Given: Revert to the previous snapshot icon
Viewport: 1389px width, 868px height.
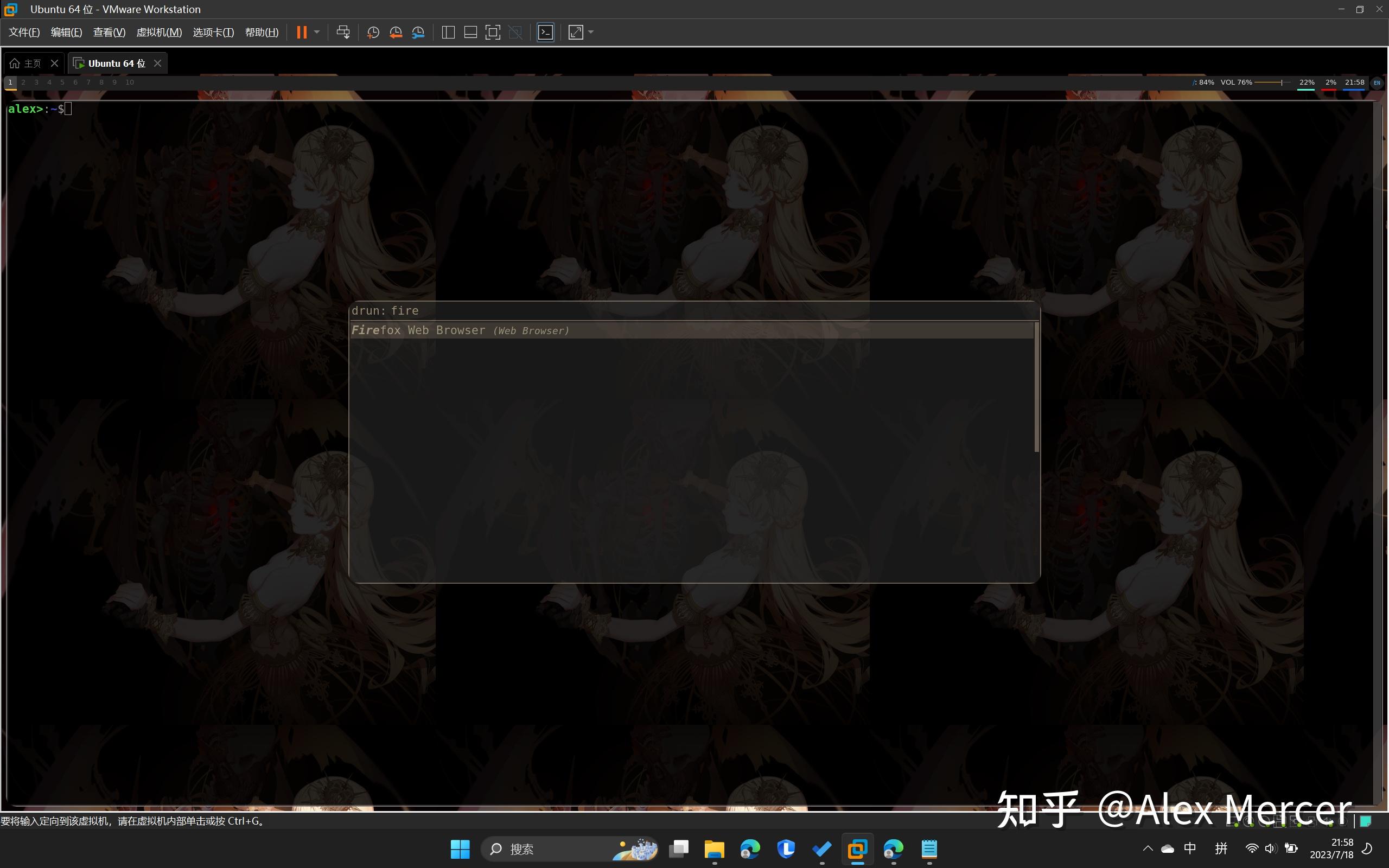Looking at the screenshot, I should pyautogui.click(x=396, y=32).
